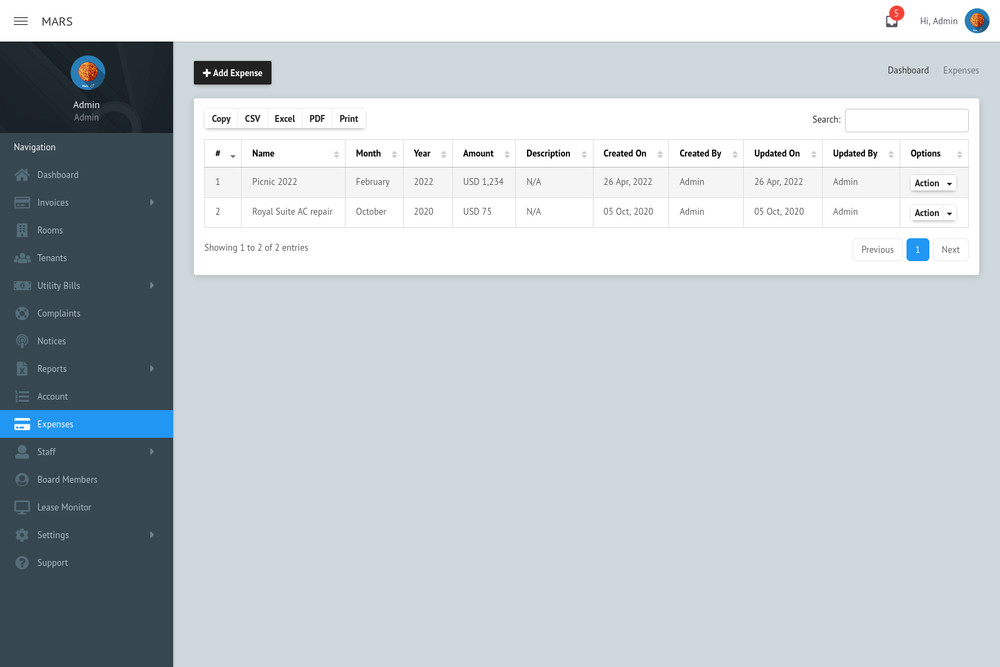This screenshot has width=1000, height=667.
Task: Open the Complaints icon in sidebar
Action: pos(20,313)
